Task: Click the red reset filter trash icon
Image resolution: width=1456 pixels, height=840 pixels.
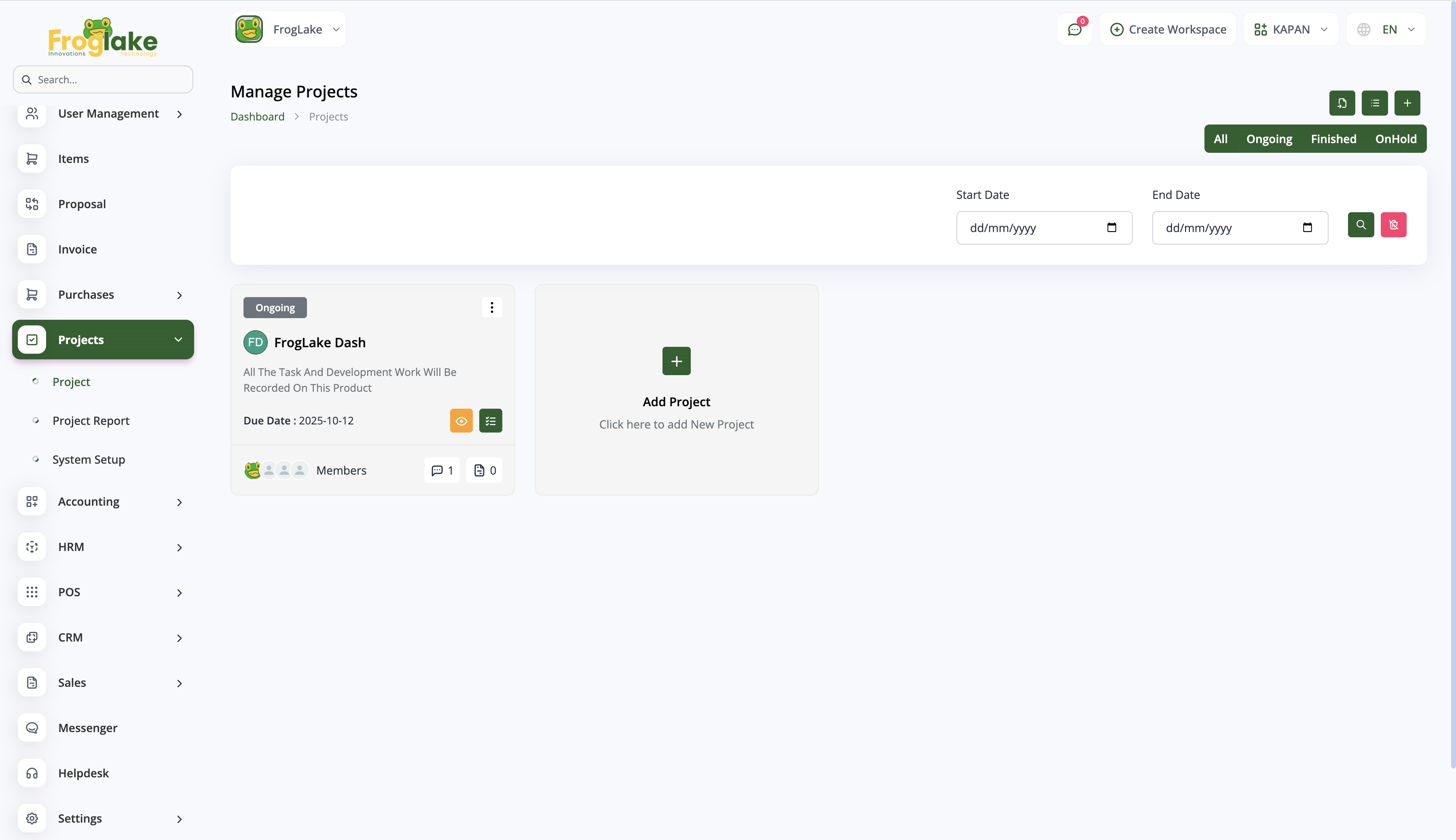Action: click(1393, 225)
